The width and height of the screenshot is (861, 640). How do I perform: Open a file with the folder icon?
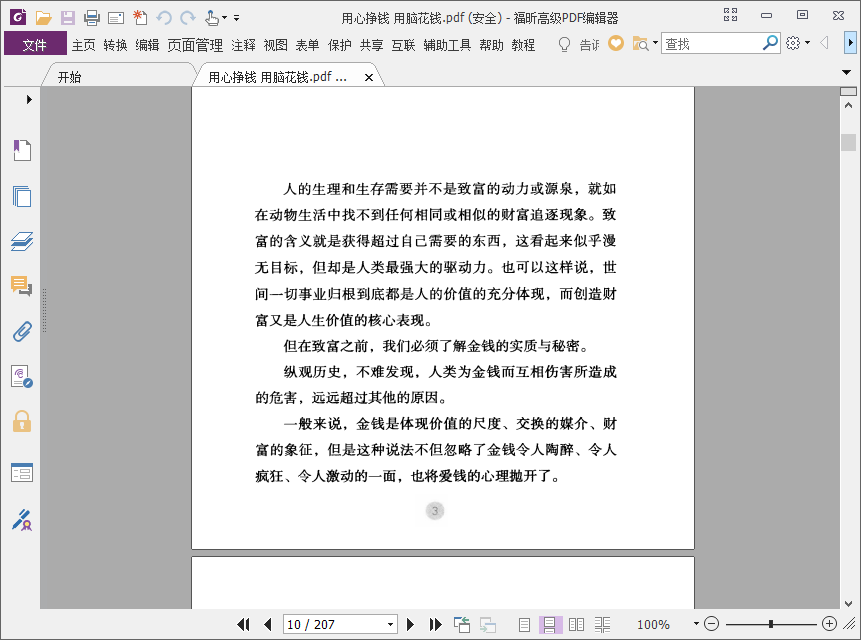(x=43, y=18)
